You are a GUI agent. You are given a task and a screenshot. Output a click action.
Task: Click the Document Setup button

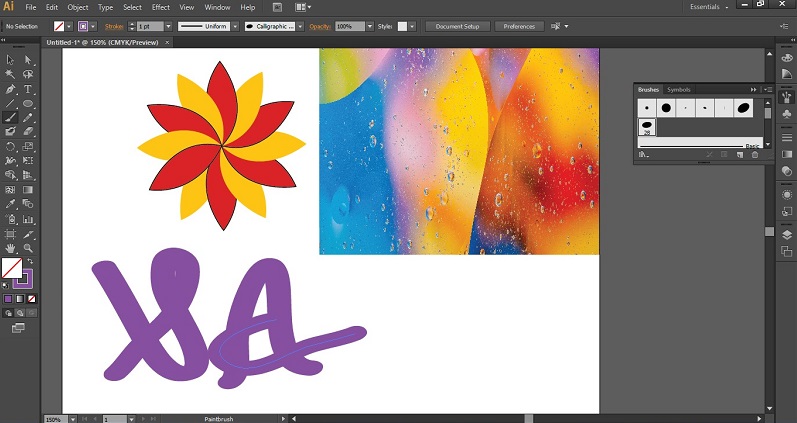[457, 26]
